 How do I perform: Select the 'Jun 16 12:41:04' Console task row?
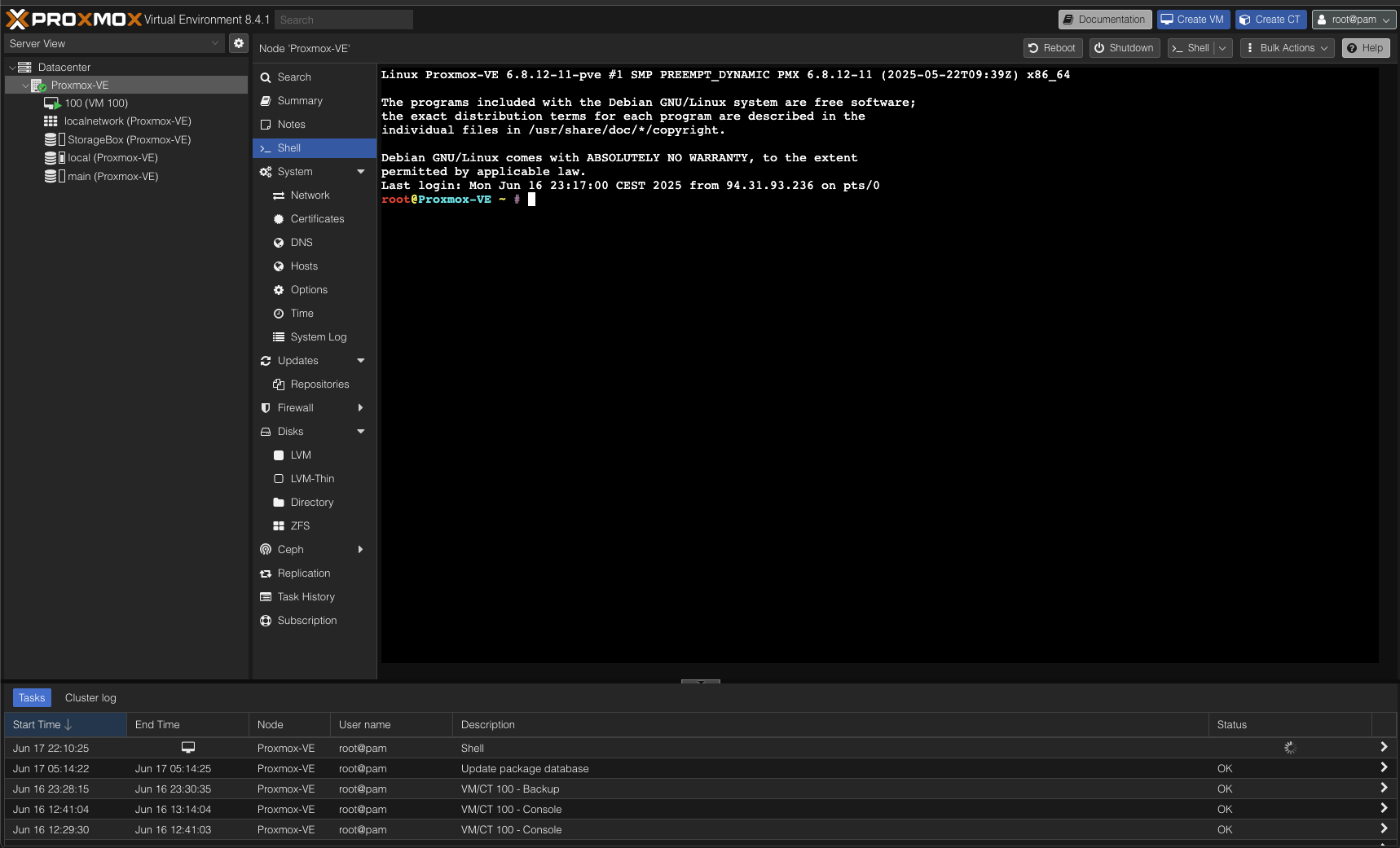[x=701, y=810]
